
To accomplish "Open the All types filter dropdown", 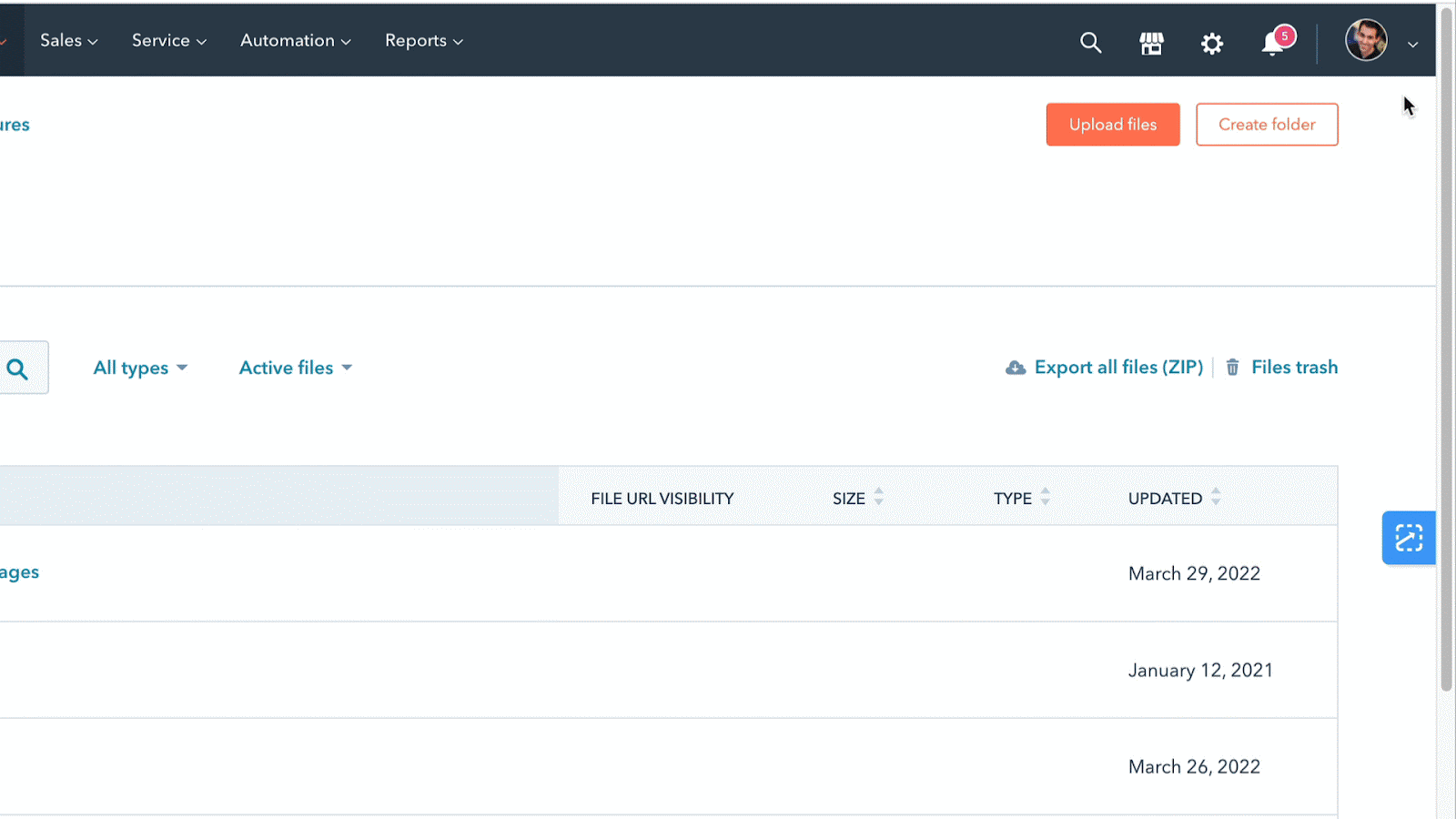I will click(x=139, y=367).
